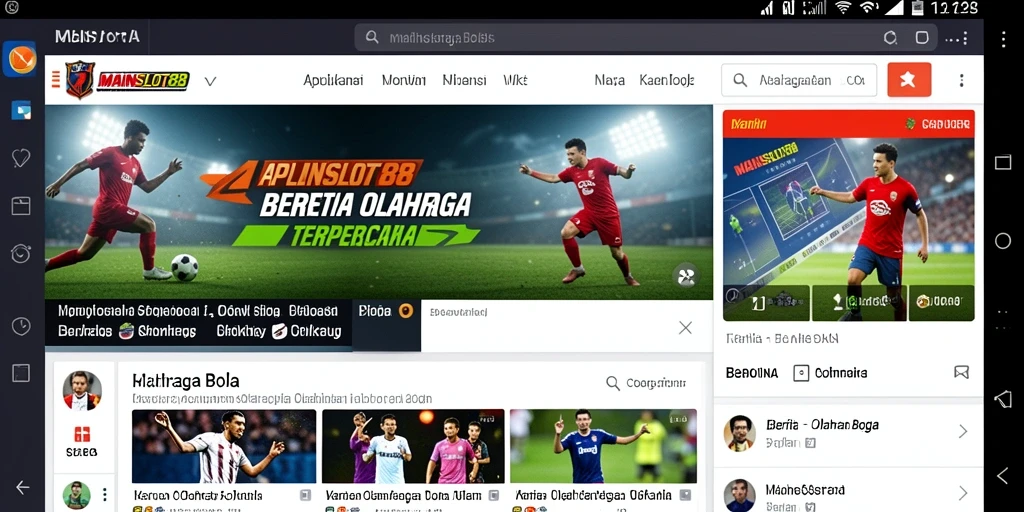1024x512 pixels.
Task: Open Android overflow dots at top right
Action: pyautogui.click(x=1004, y=39)
